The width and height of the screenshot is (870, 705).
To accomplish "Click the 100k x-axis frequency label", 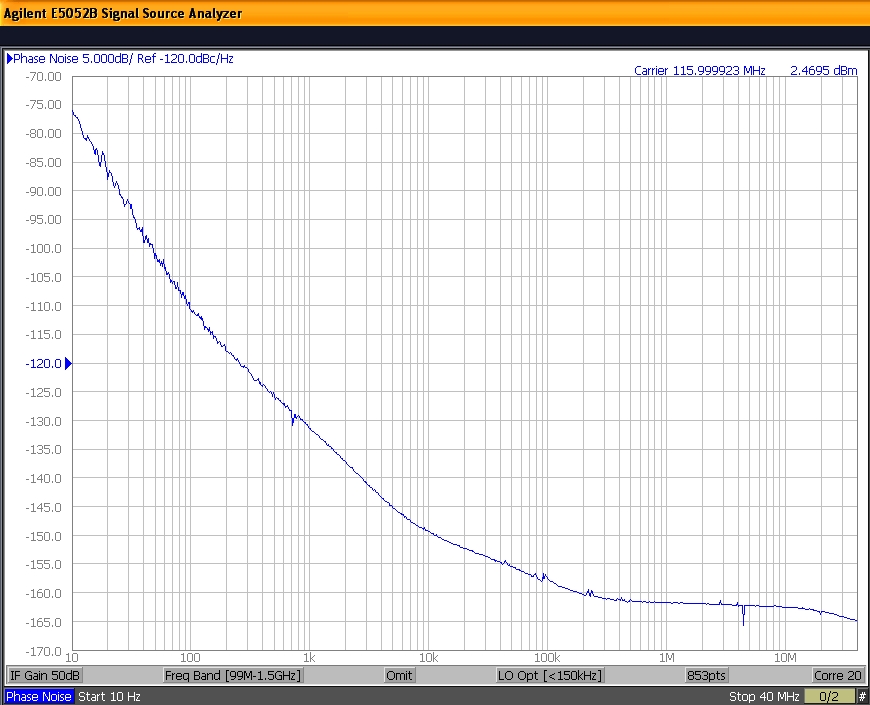I will [x=547, y=658].
